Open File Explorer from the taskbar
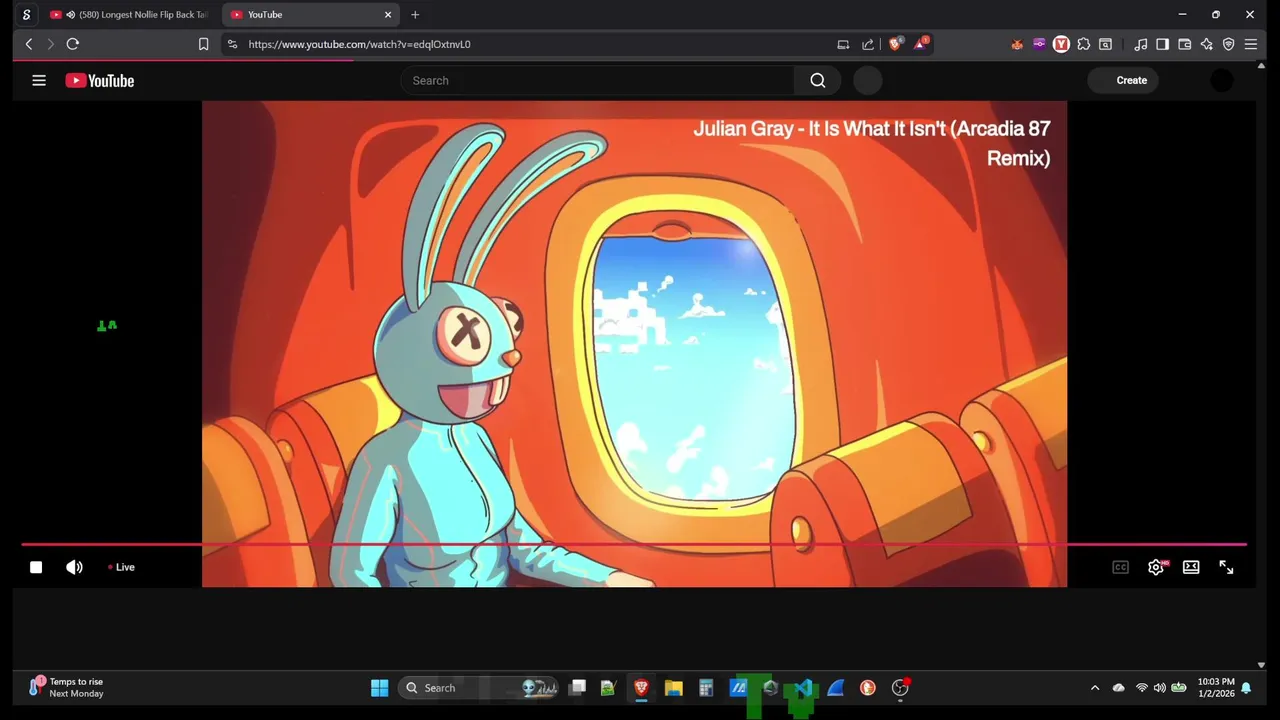Screen dimensions: 1280x720 673,687
